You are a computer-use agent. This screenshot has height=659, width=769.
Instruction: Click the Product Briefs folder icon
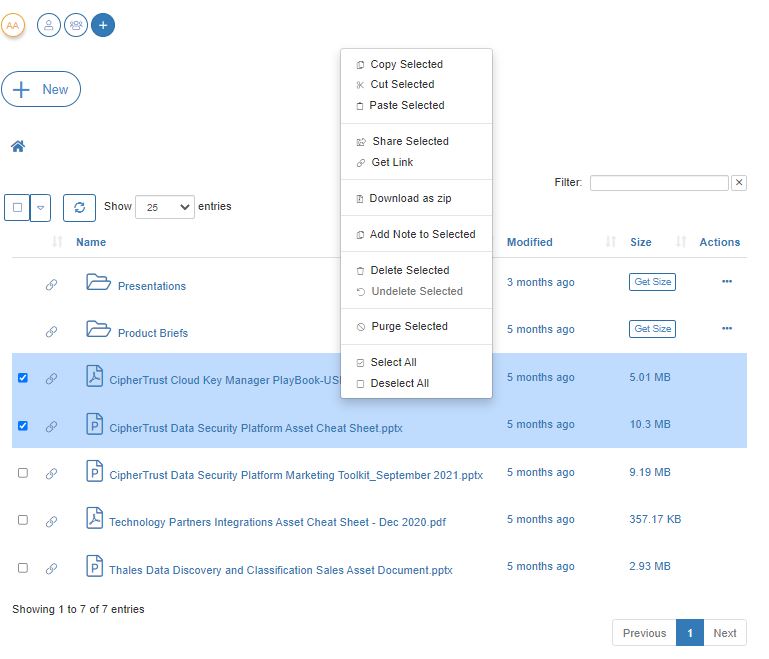[x=98, y=329]
